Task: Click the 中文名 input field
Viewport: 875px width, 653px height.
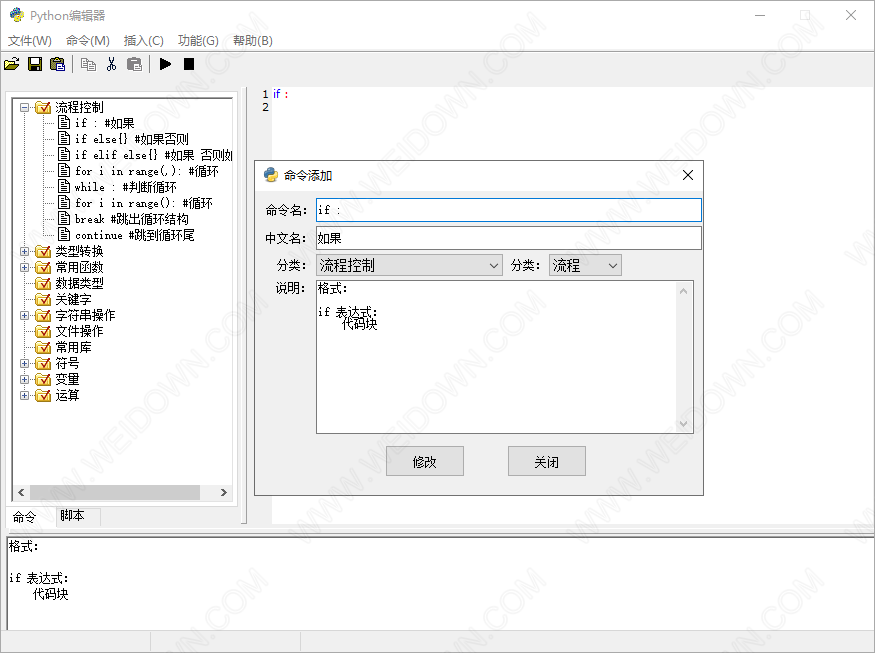Action: (x=508, y=239)
